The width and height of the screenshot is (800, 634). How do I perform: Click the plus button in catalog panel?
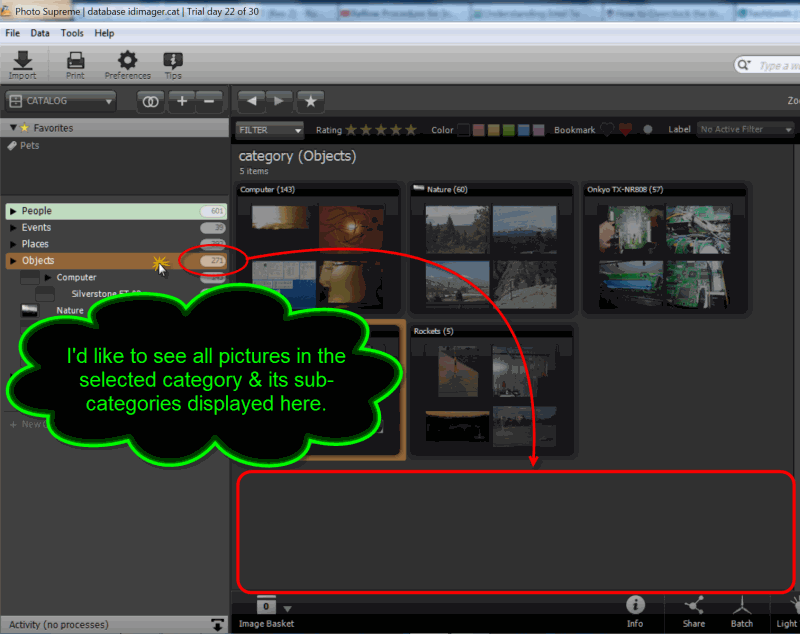[182, 101]
